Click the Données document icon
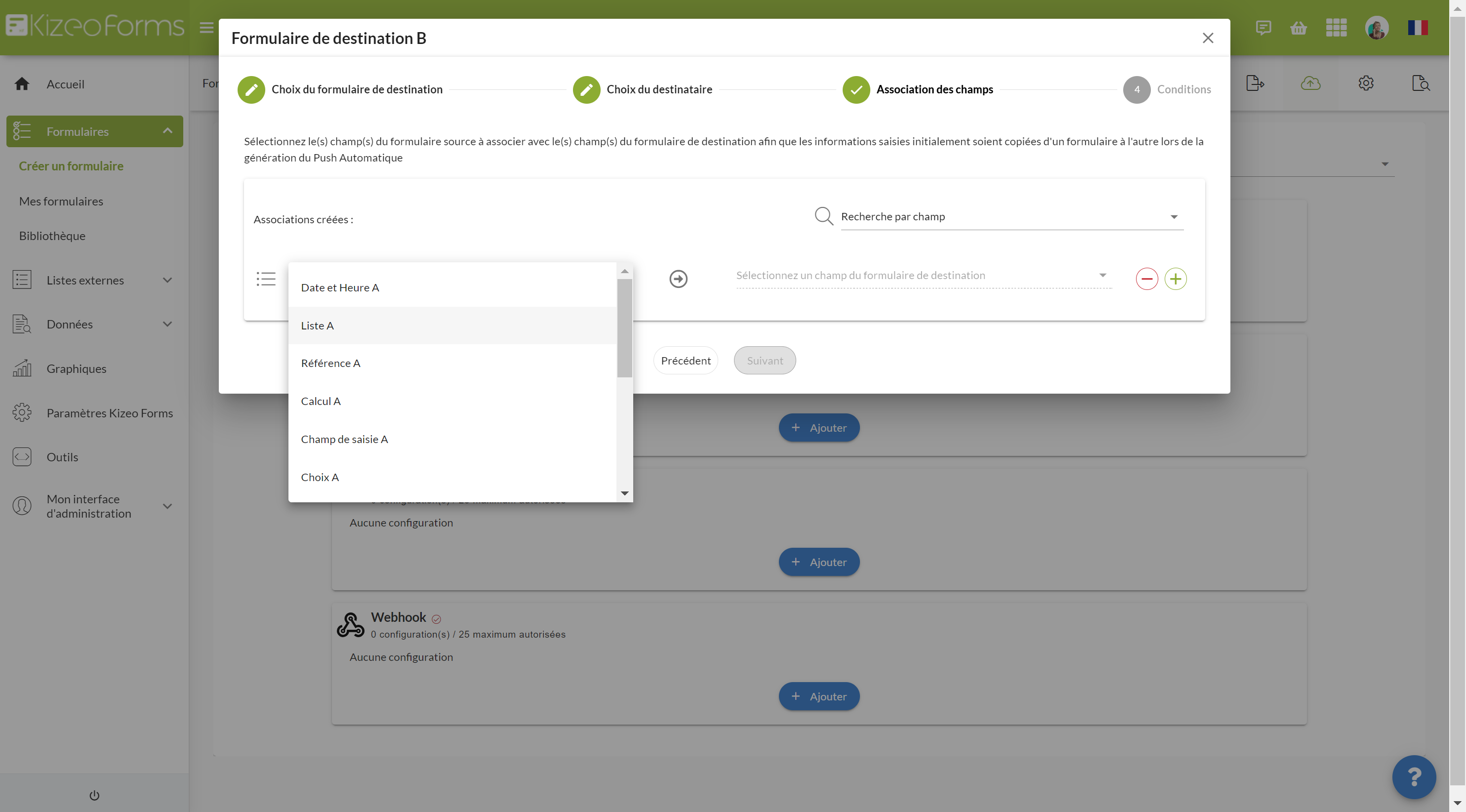Image resolution: width=1466 pixels, height=812 pixels. click(x=22, y=324)
